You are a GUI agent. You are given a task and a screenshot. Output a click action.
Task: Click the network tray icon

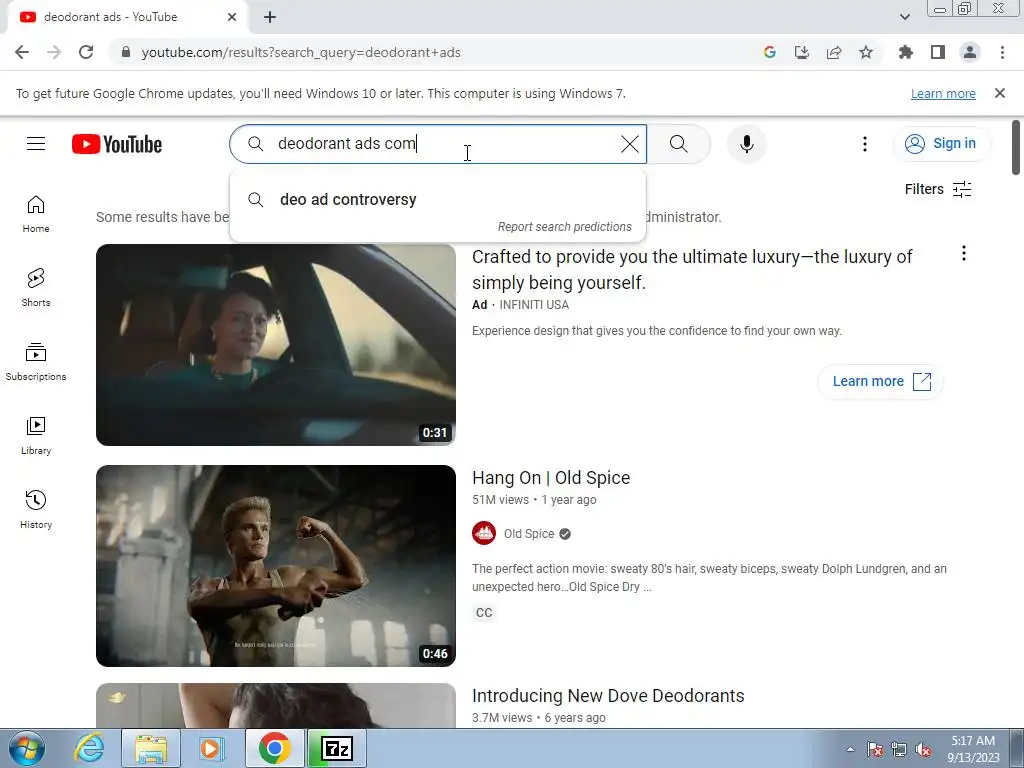(899, 749)
